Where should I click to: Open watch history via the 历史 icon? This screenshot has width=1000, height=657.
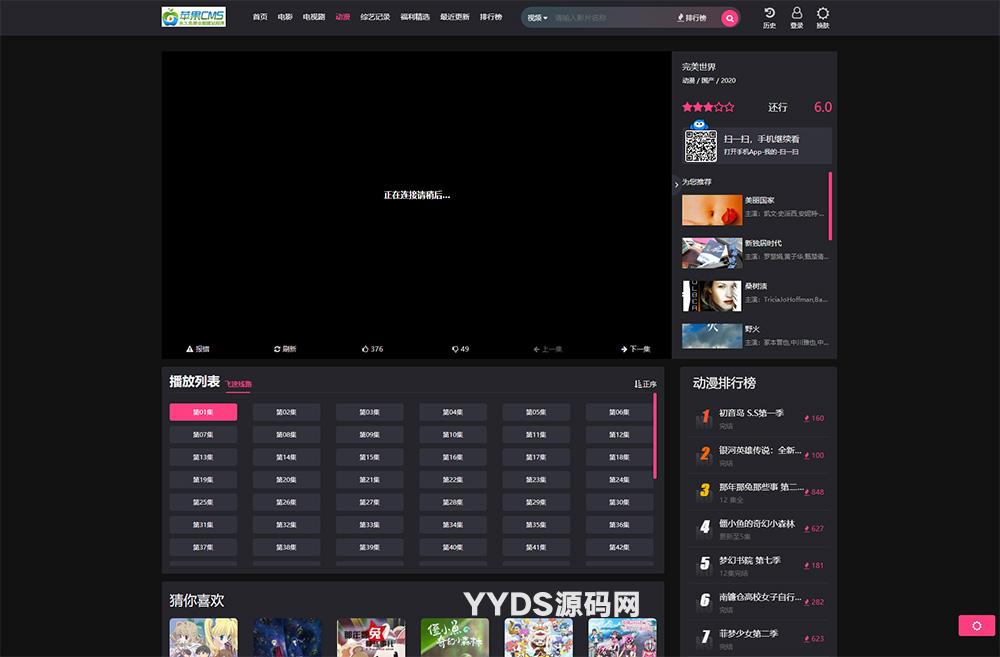point(768,17)
